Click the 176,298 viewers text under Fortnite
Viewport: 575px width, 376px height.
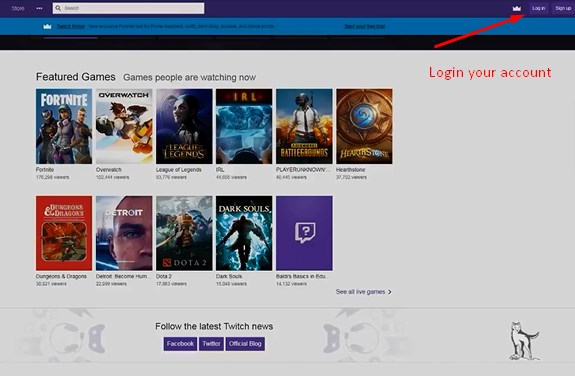click(x=52, y=177)
